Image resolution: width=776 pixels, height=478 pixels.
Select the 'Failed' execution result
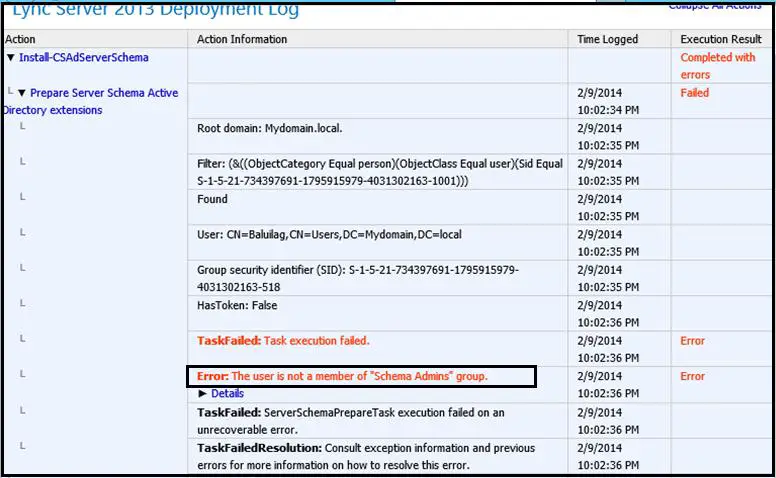point(694,93)
